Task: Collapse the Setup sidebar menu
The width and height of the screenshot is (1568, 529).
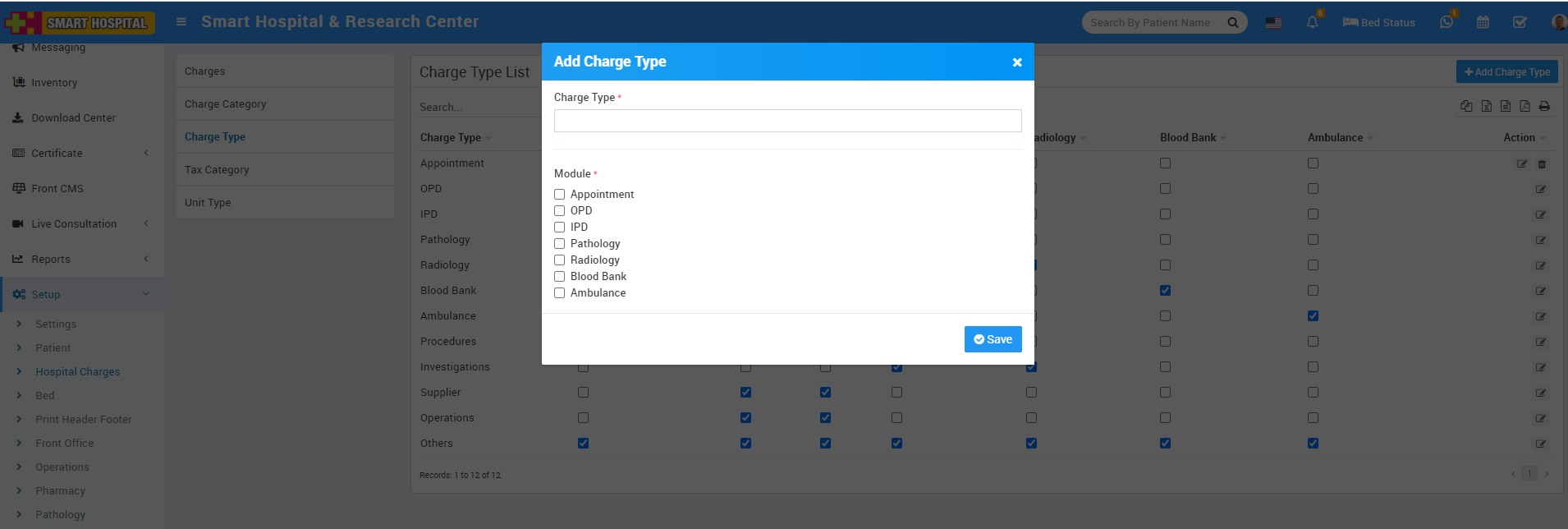Action: 82,294
